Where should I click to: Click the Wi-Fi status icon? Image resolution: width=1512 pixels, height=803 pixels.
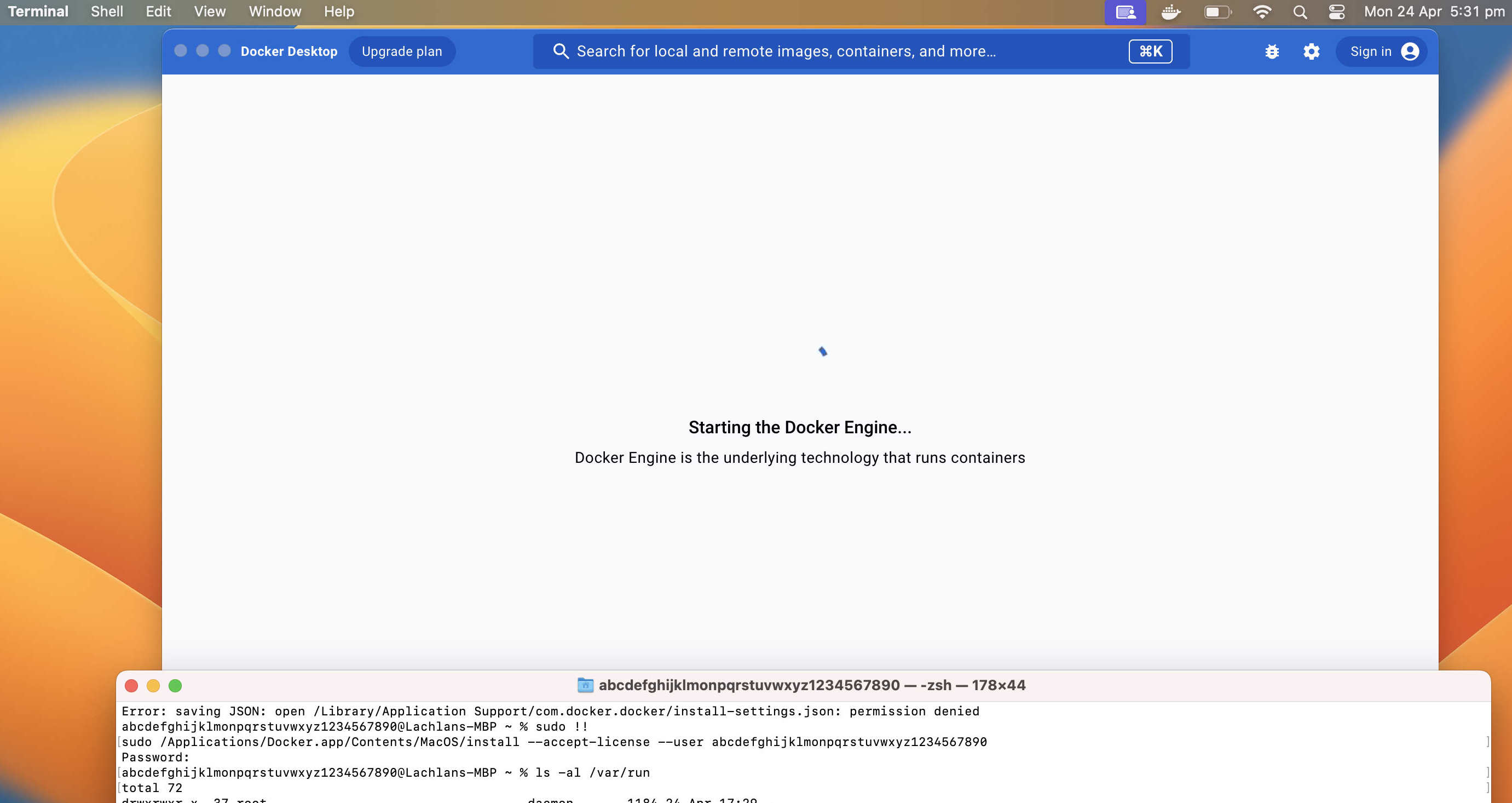click(1261, 12)
